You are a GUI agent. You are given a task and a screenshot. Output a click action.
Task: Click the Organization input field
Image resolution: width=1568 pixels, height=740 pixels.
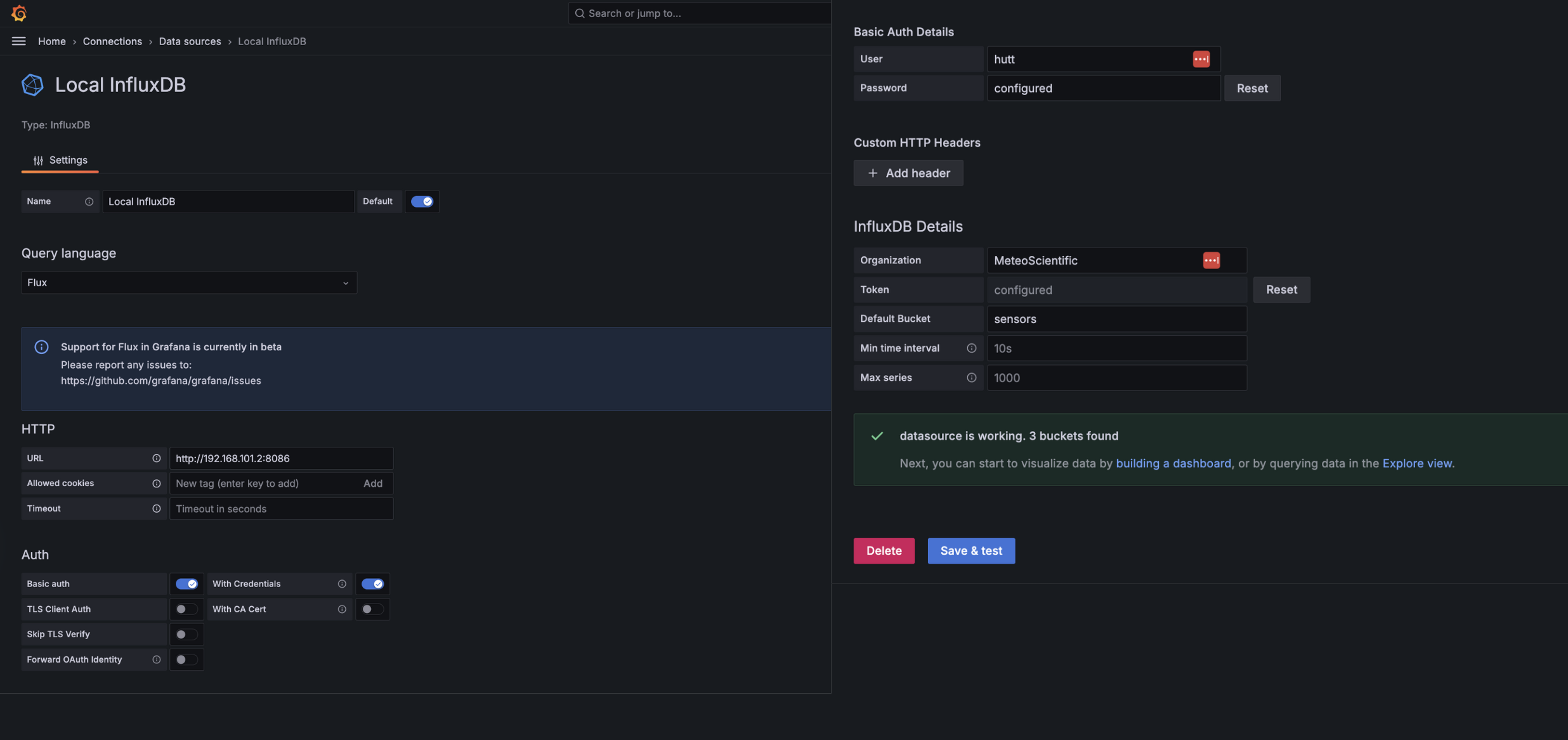(1117, 260)
